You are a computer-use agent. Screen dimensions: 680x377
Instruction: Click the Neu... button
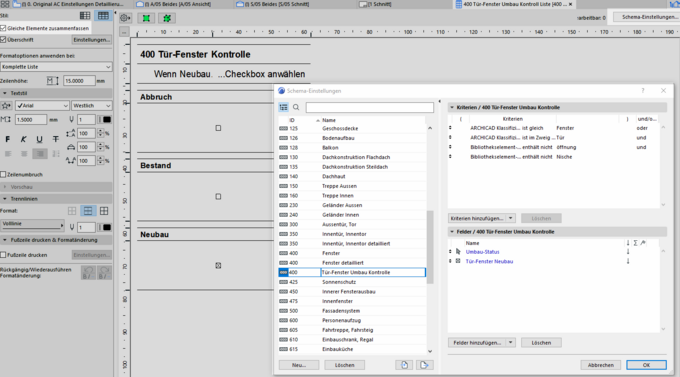tap(299, 365)
